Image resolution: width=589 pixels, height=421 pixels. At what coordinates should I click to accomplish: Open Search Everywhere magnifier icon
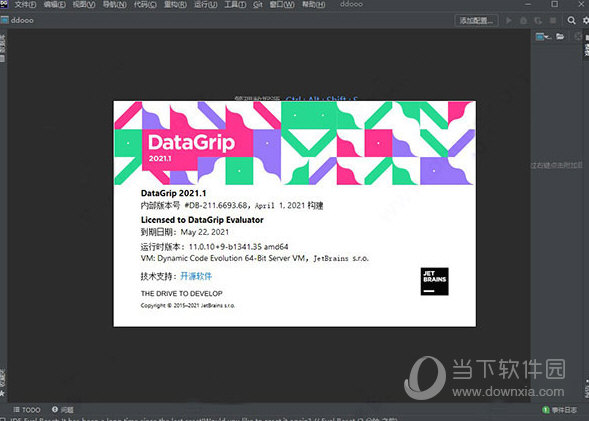point(571,20)
